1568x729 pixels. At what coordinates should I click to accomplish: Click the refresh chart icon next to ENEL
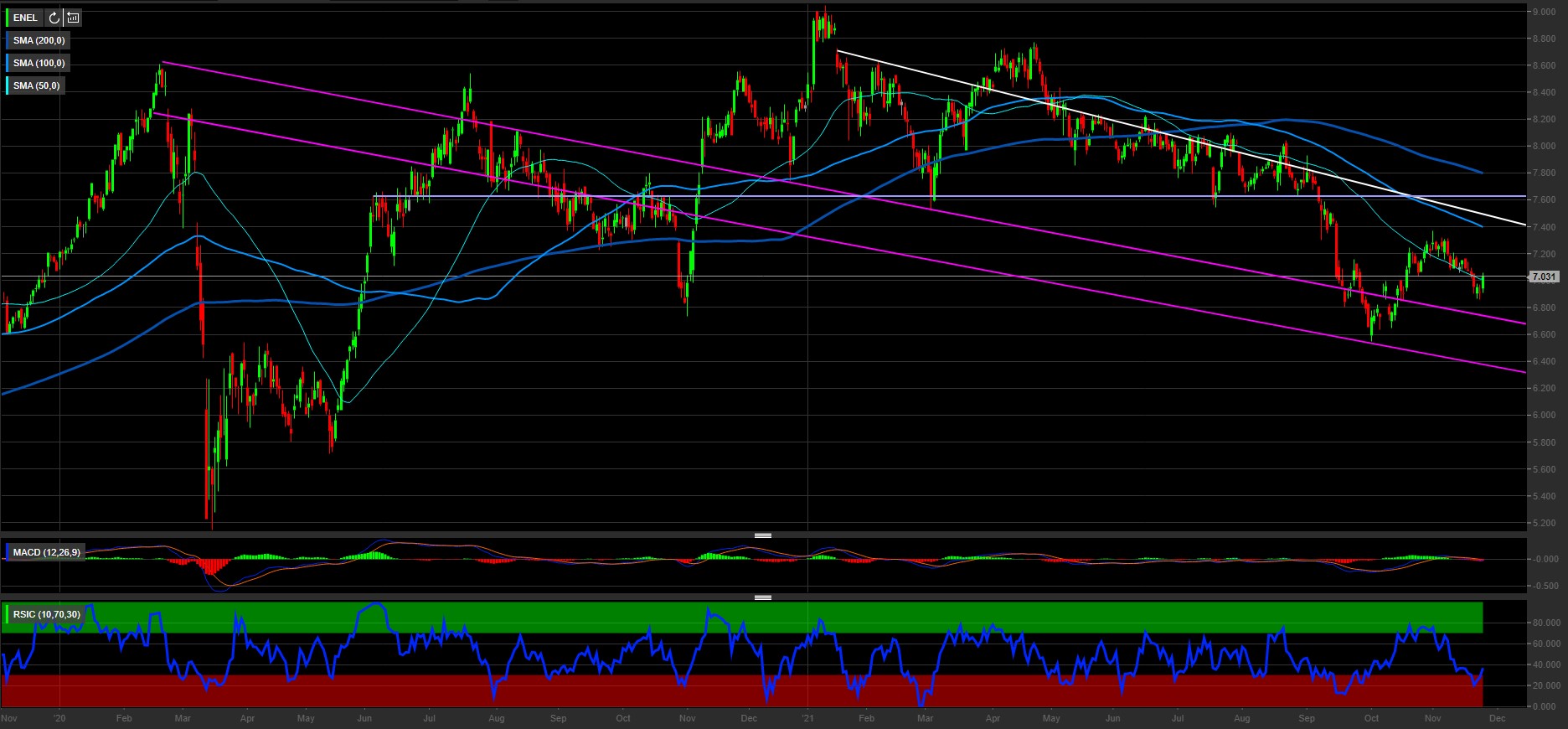tap(54, 18)
